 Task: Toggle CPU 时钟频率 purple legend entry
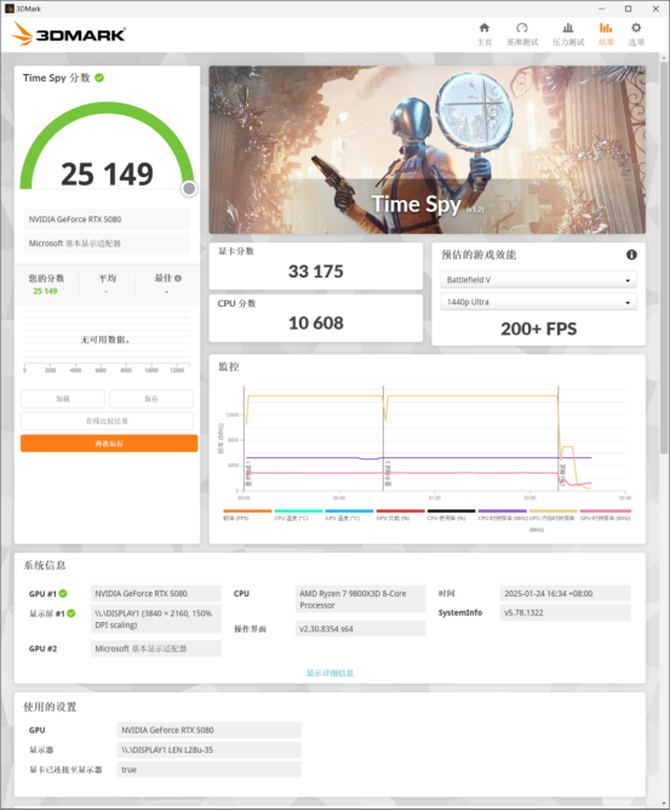point(502,515)
